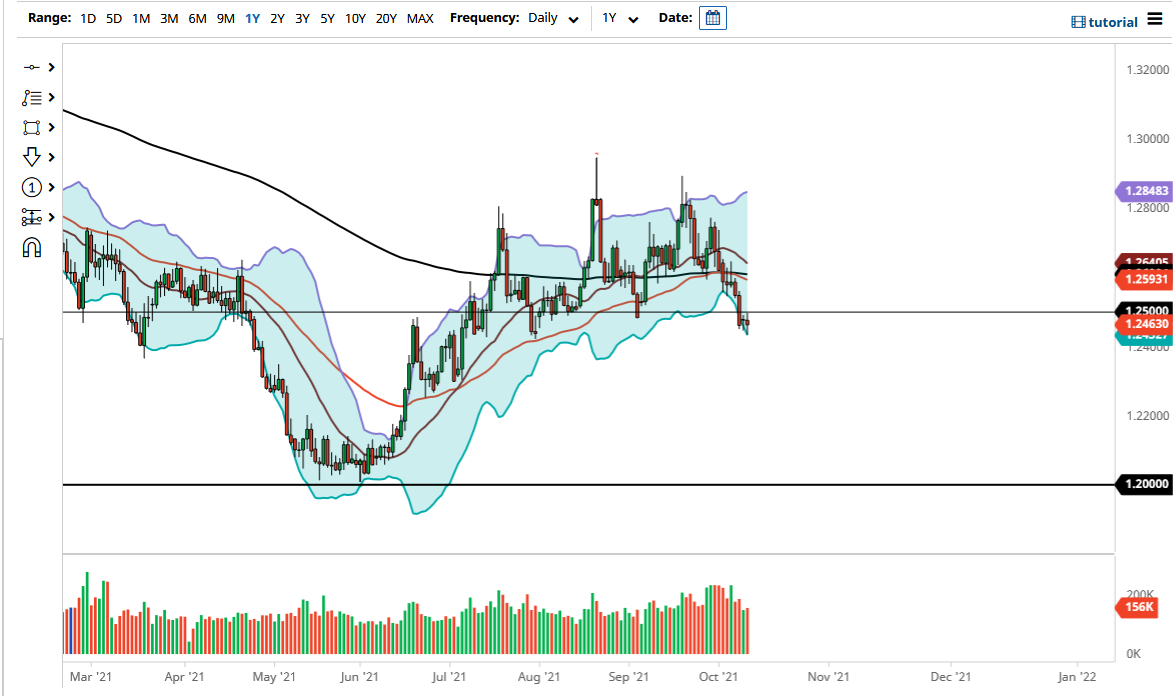This screenshot has width=1175, height=696.
Task: Click the purple 1.28483 price badge
Action: click(x=1143, y=190)
